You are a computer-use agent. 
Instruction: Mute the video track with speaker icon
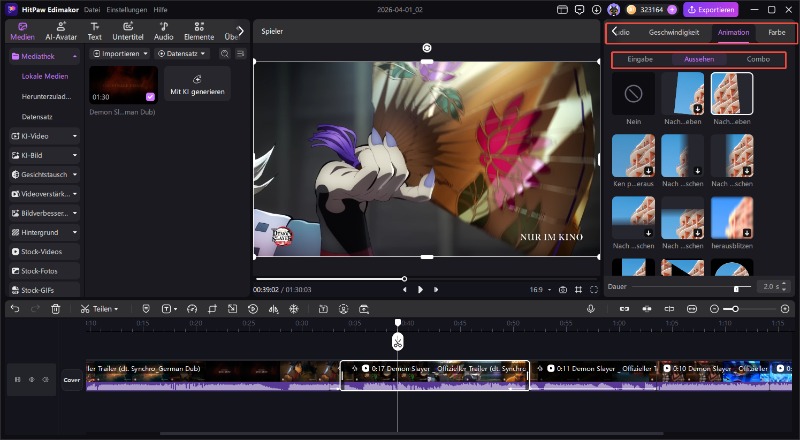45,379
